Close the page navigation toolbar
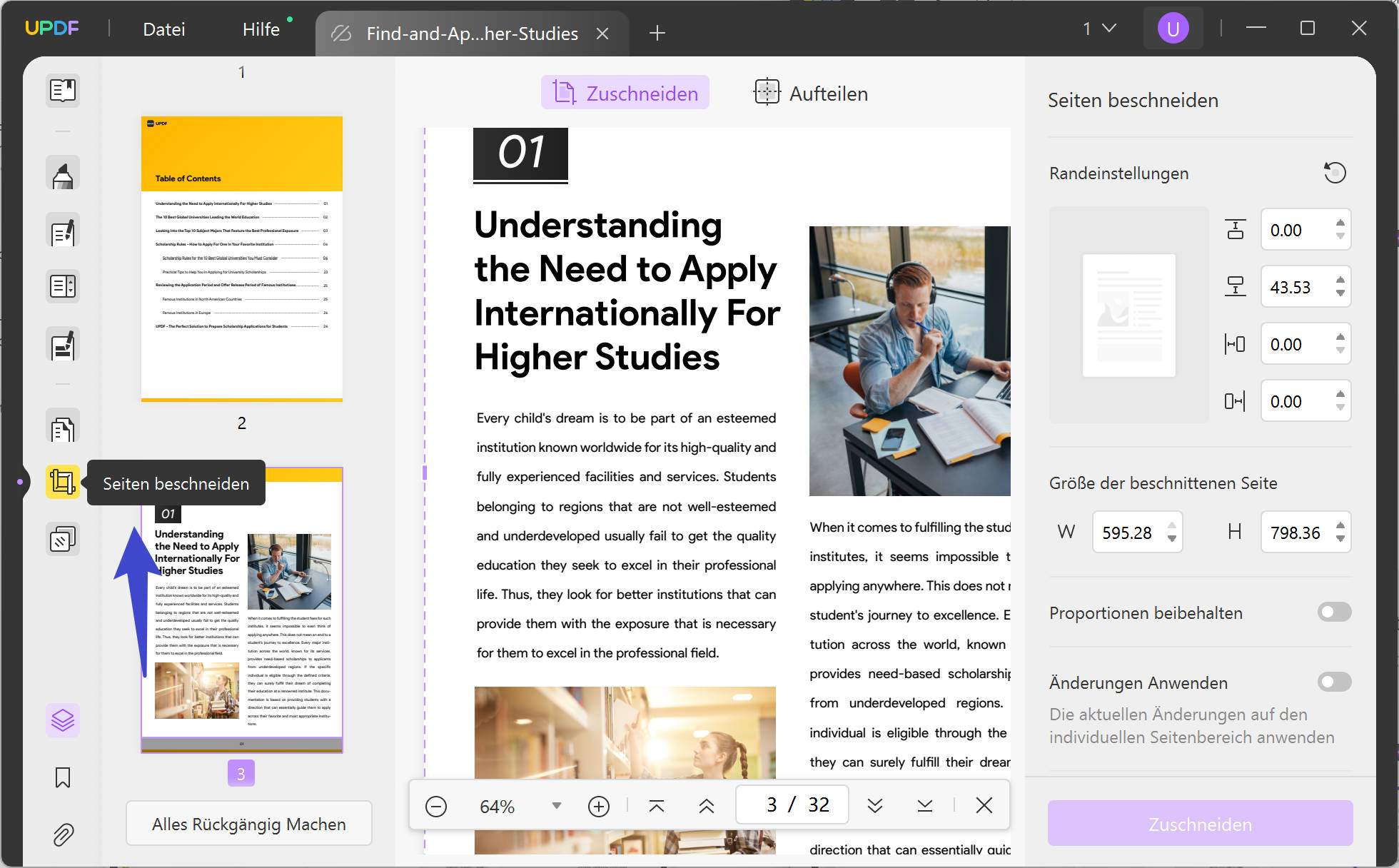This screenshot has height=868, width=1399. [984, 805]
